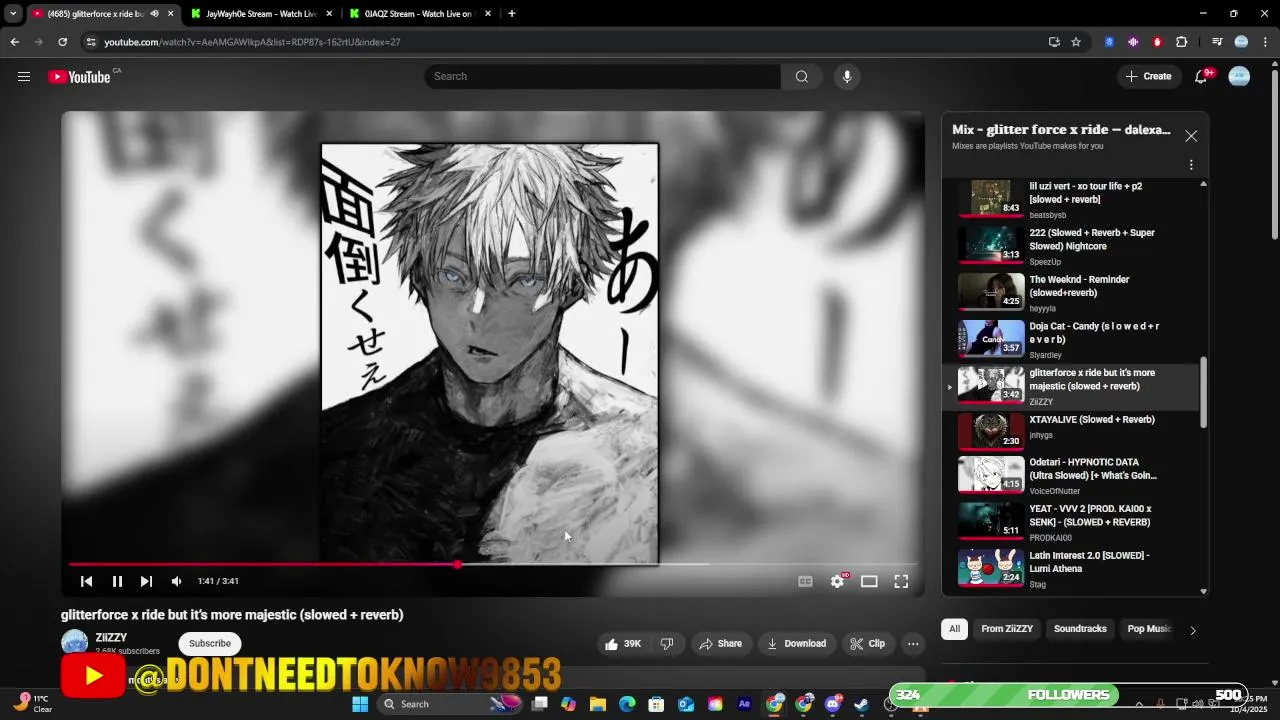Dislike the video
This screenshot has width=1280, height=720.
667,644
